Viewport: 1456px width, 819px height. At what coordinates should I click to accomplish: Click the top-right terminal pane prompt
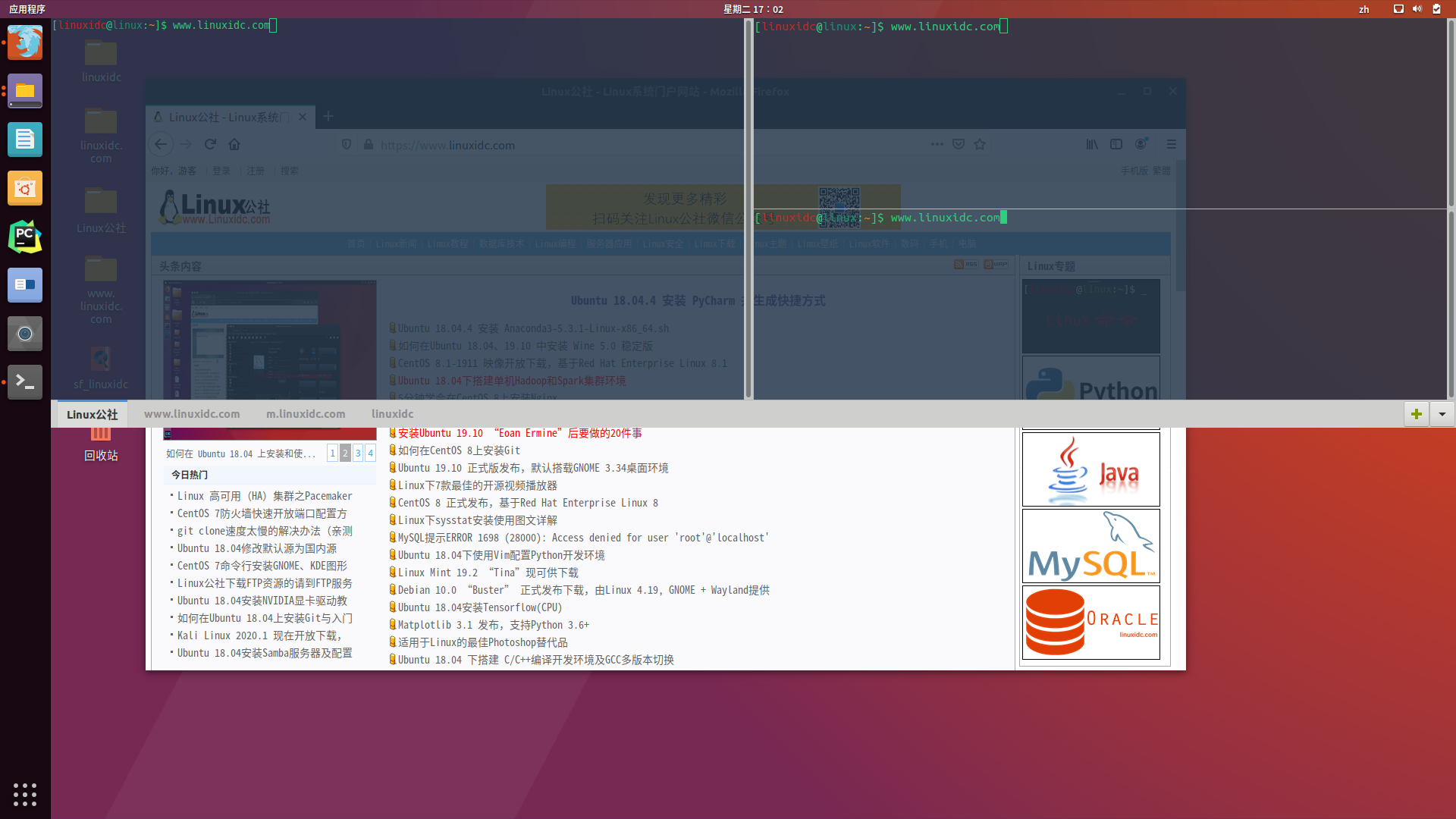(881, 27)
